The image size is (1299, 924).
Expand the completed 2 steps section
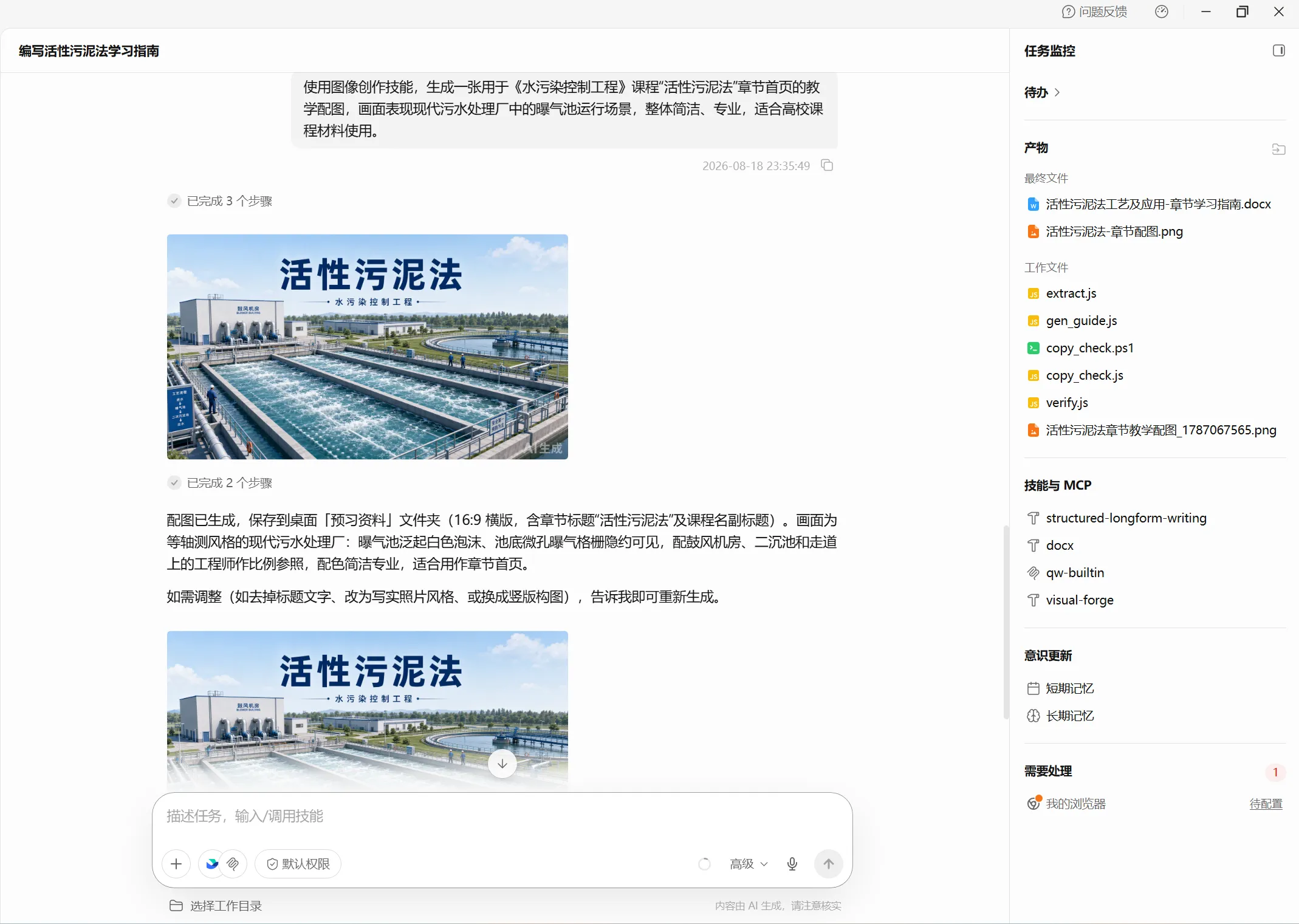coord(220,483)
